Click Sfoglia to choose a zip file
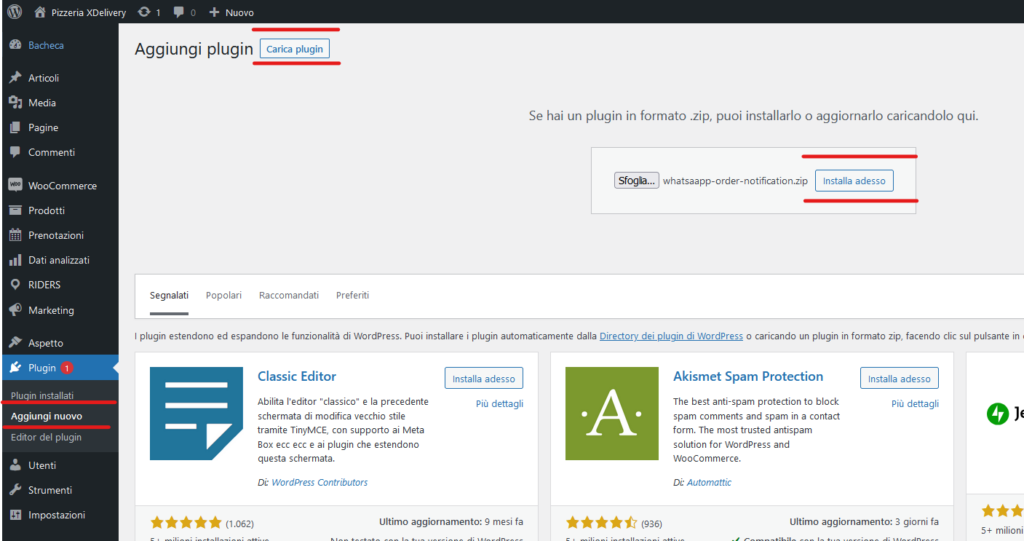 pos(636,180)
